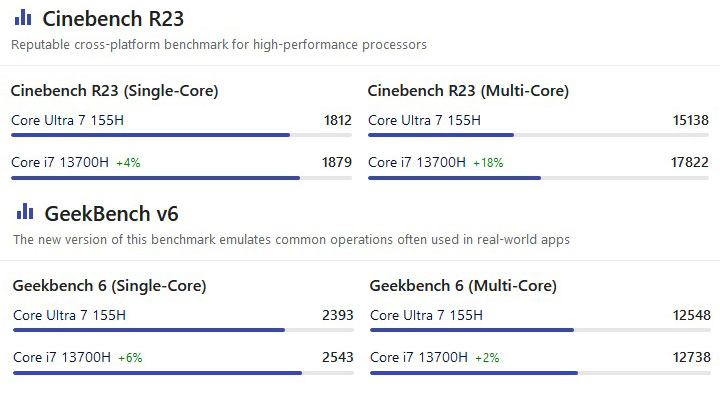Click Core i7 13700H bar in Cinebench multi-core
The image size is (720, 397).
(x=538, y=178)
